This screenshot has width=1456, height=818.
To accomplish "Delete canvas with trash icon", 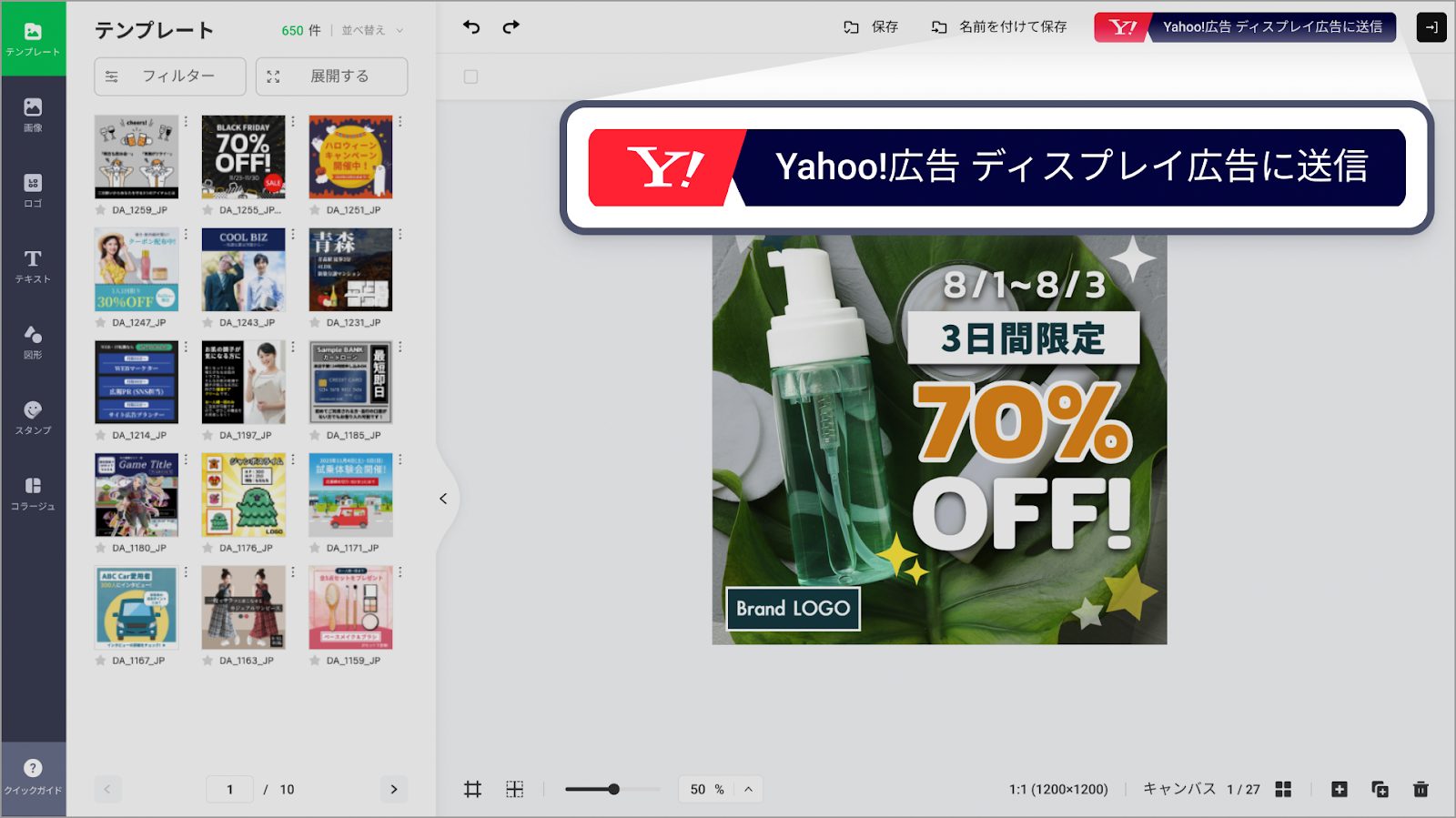I will tap(1421, 789).
